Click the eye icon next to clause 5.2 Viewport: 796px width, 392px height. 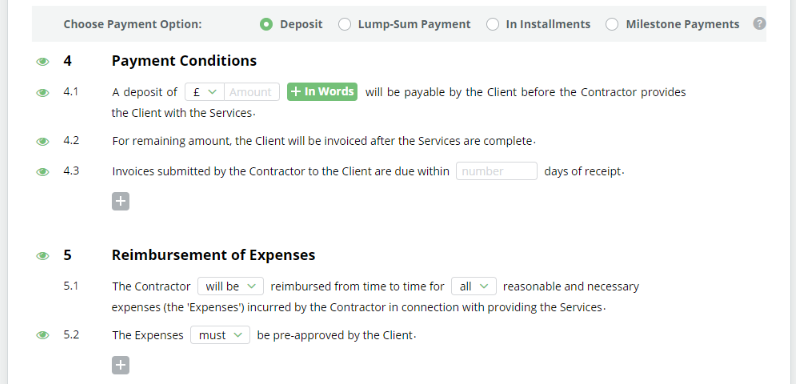[43, 335]
